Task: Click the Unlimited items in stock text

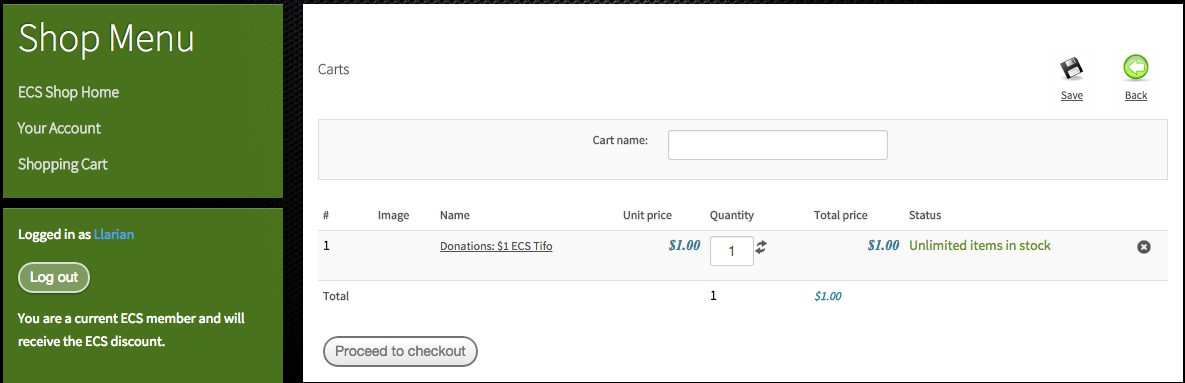Action: tap(979, 246)
